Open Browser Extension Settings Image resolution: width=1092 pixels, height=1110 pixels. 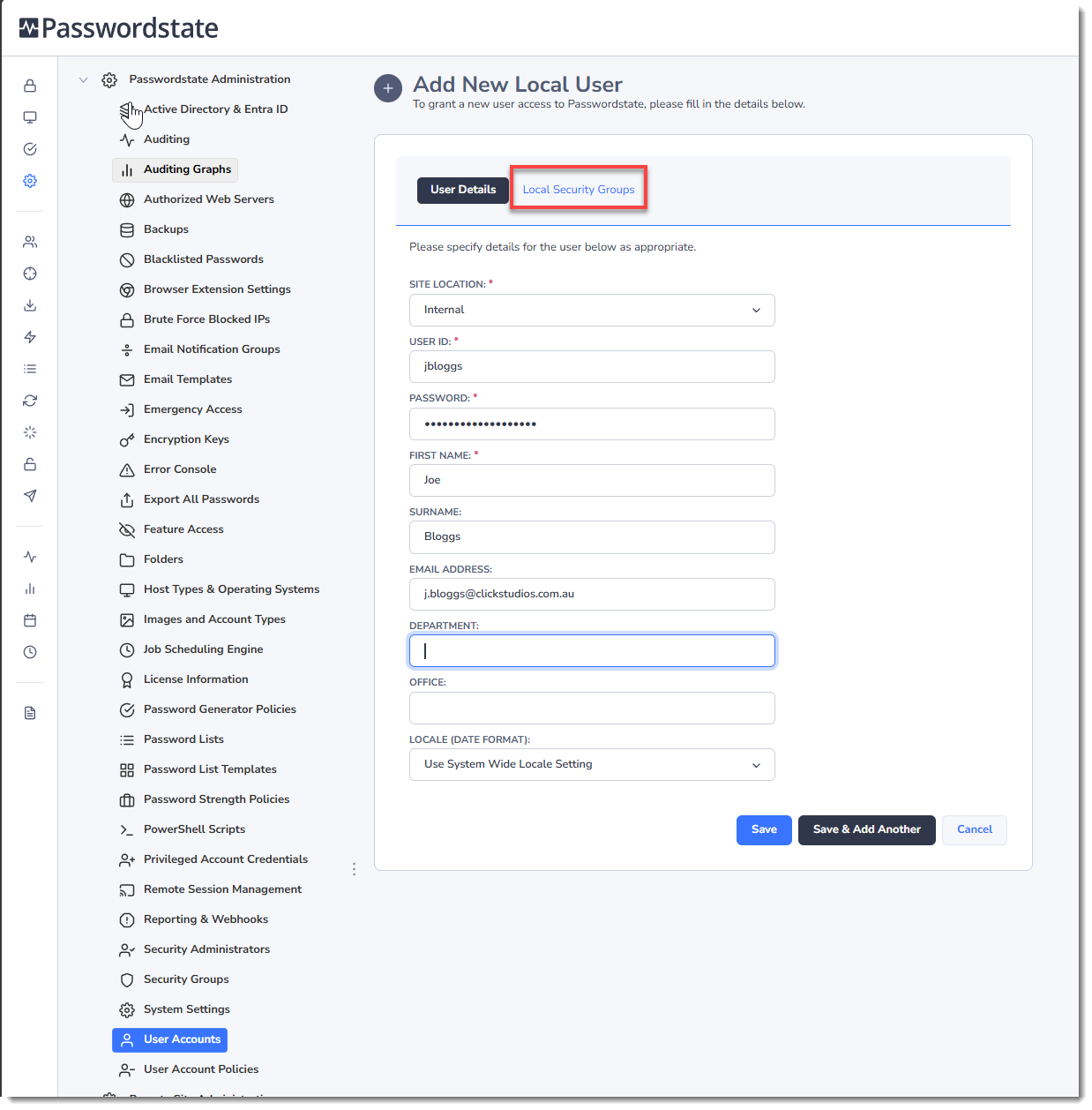click(x=217, y=289)
